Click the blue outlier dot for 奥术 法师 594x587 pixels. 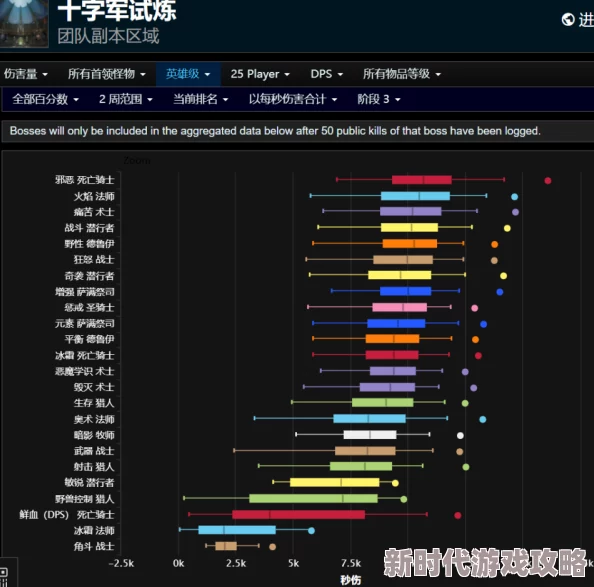click(482, 419)
